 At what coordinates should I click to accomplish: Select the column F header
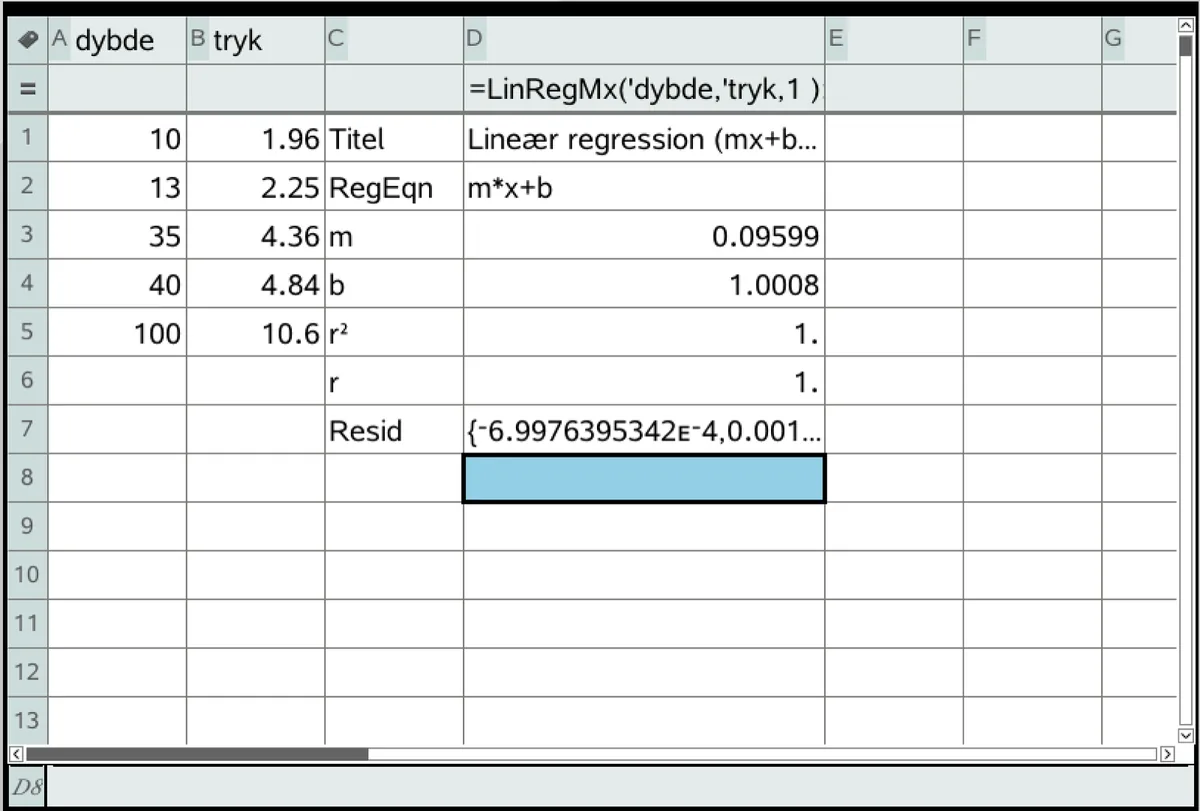click(x=1032, y=41)
